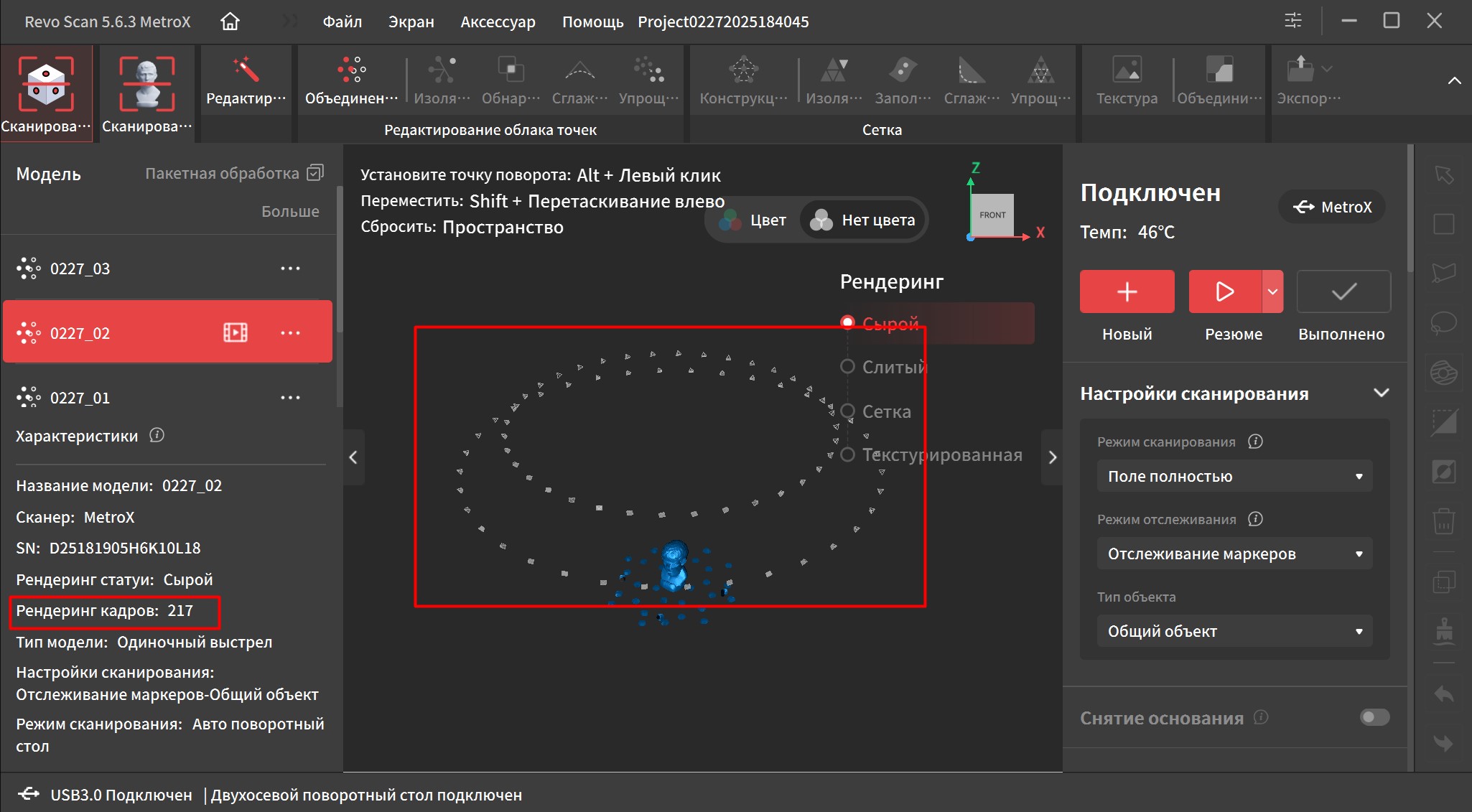Open settings sliders icon in title bar
This screenshot has width=1472, height=812.
(1292, 21)
